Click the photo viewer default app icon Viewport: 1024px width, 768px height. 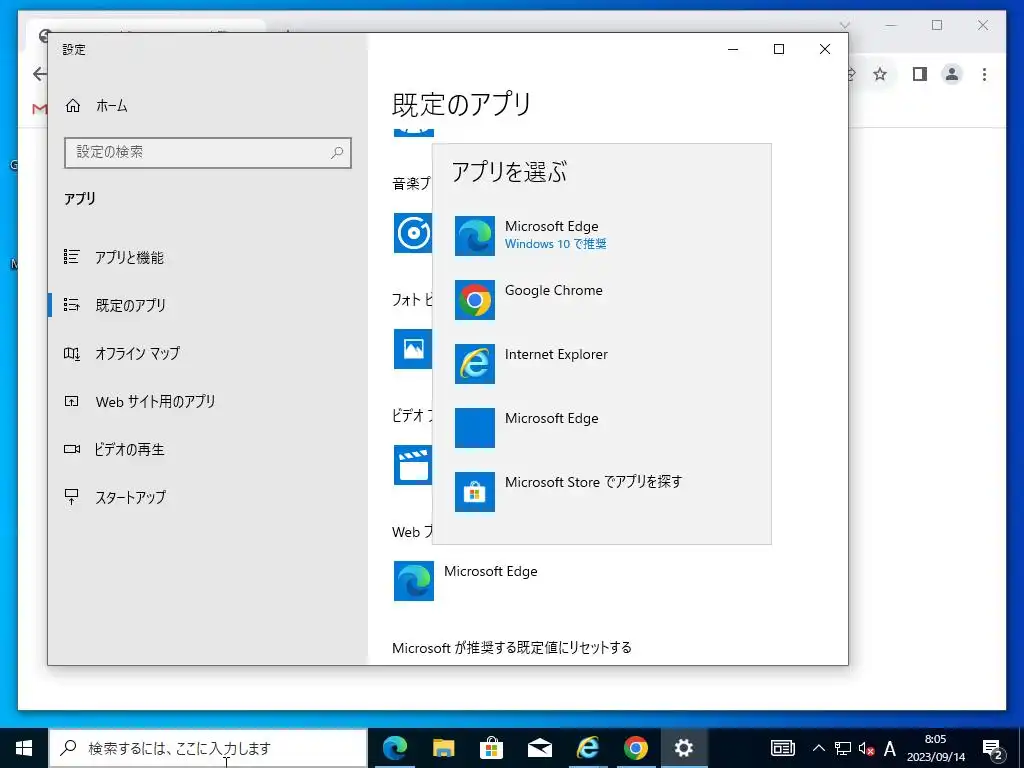coord(413,349)
